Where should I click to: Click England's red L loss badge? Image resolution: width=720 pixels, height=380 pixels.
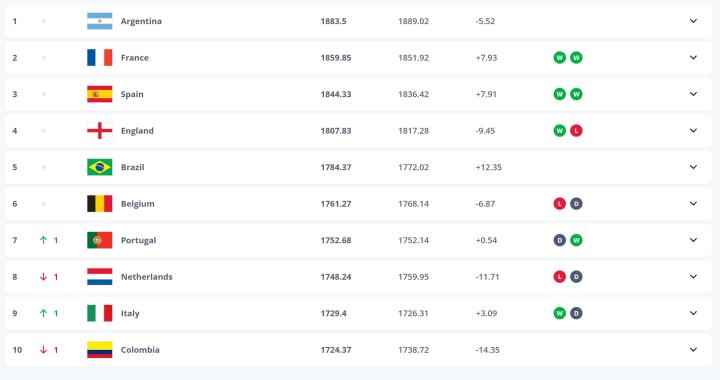click(x=576, y=131)
